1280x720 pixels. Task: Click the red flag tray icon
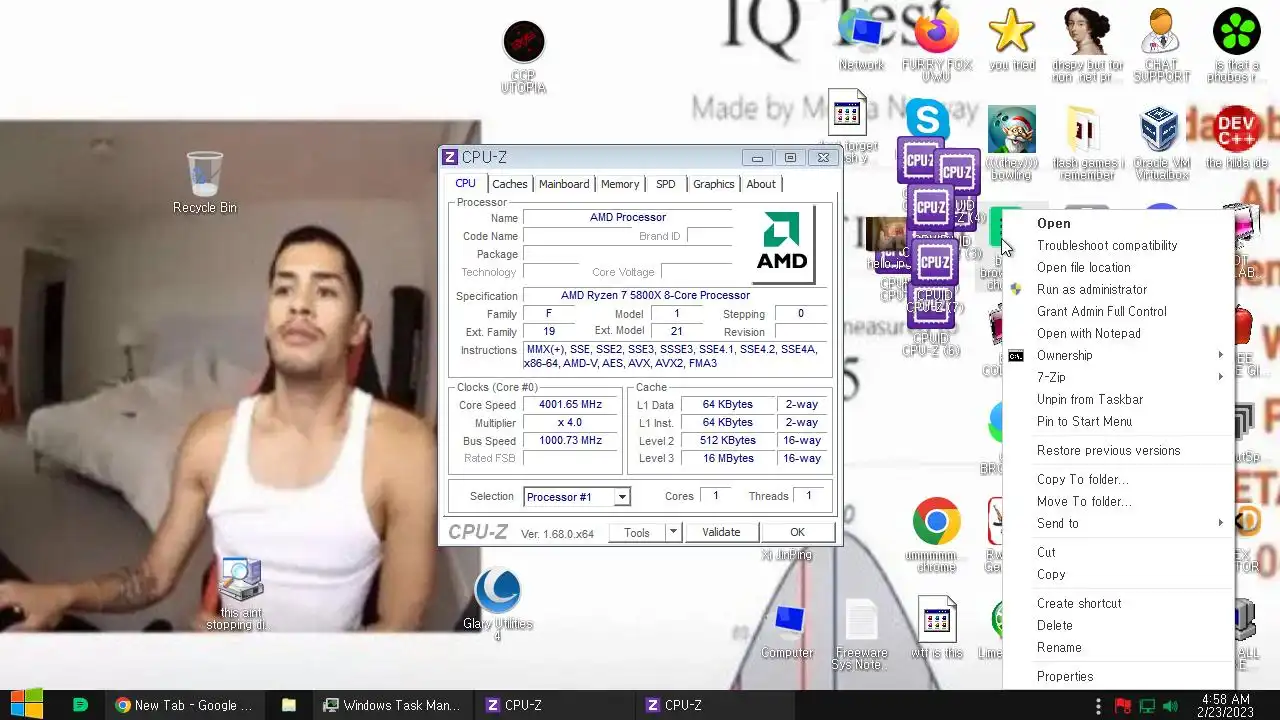click(x=1123, y=705)
